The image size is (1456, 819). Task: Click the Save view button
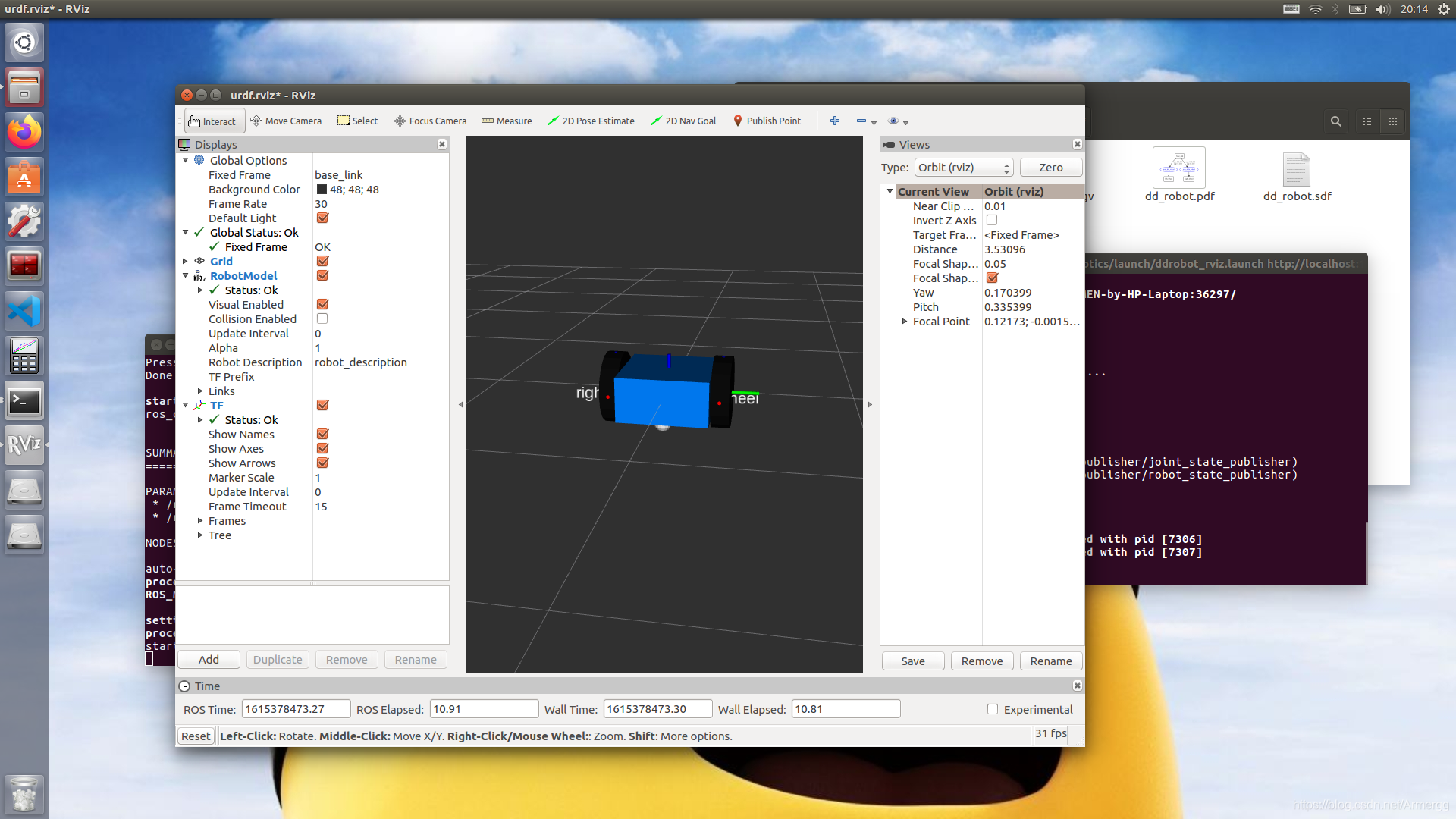point(913,661)
